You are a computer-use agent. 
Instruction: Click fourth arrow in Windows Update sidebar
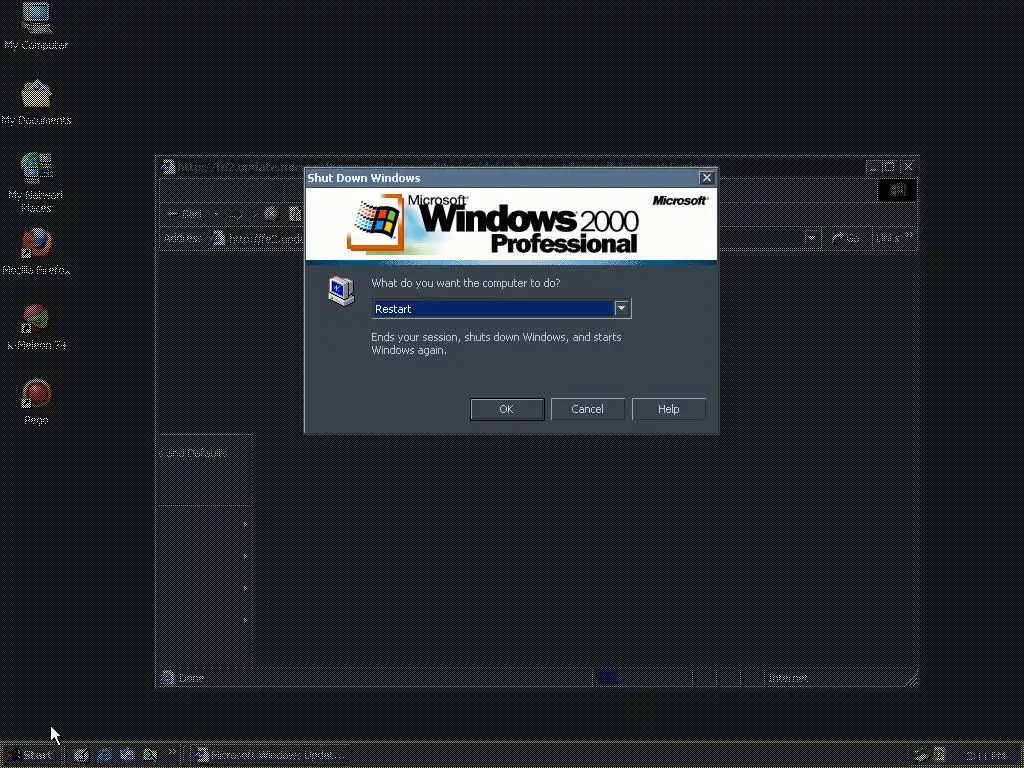(x=246, y=620)
